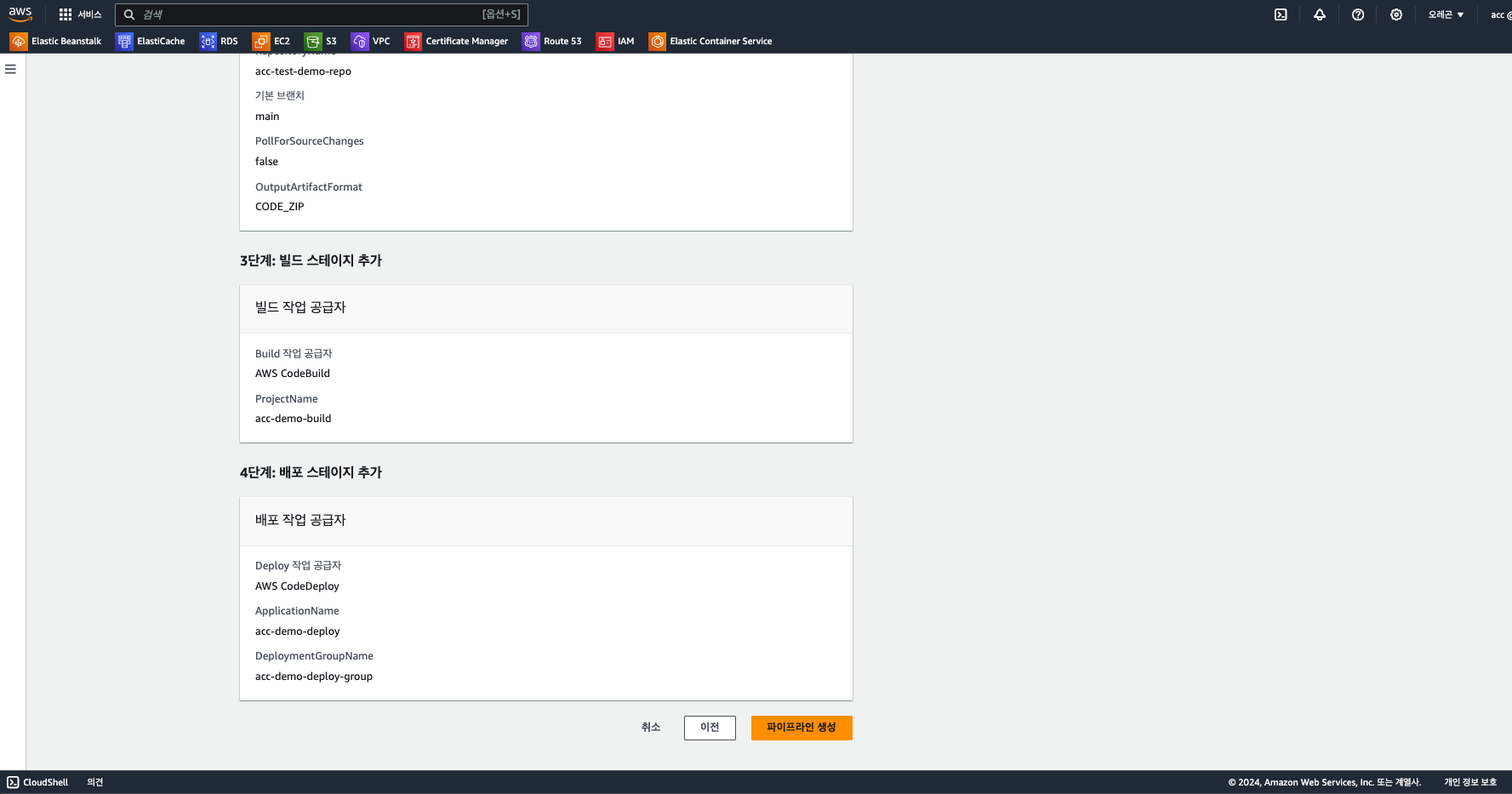Open CloudShell in the footer

click(38, 782)
